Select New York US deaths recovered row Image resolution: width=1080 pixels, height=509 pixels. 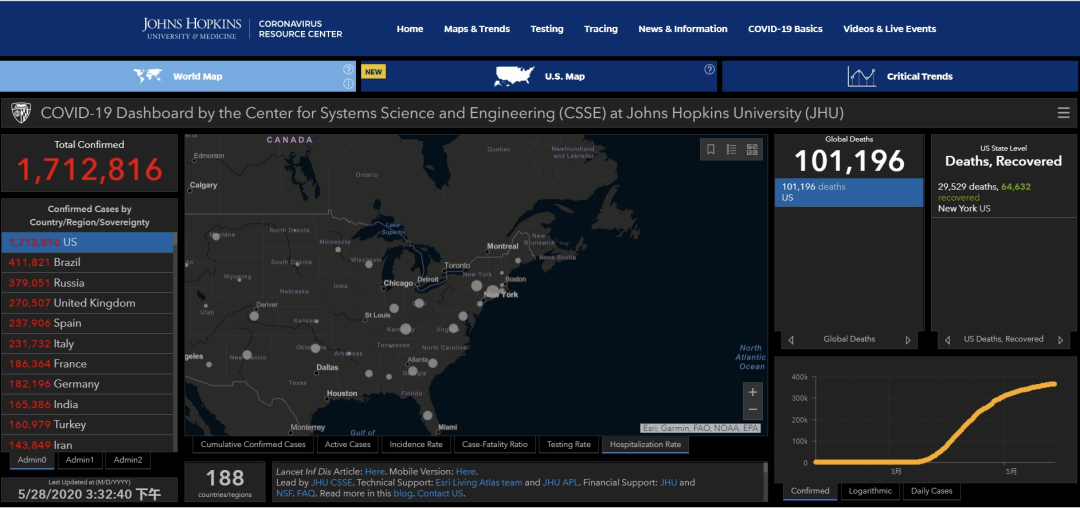click(1004, 197)
